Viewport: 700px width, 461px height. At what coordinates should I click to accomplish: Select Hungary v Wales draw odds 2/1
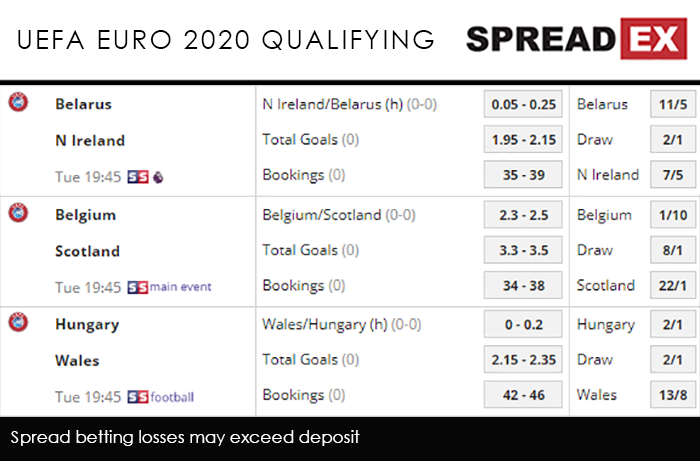click(x=671, y=360)
